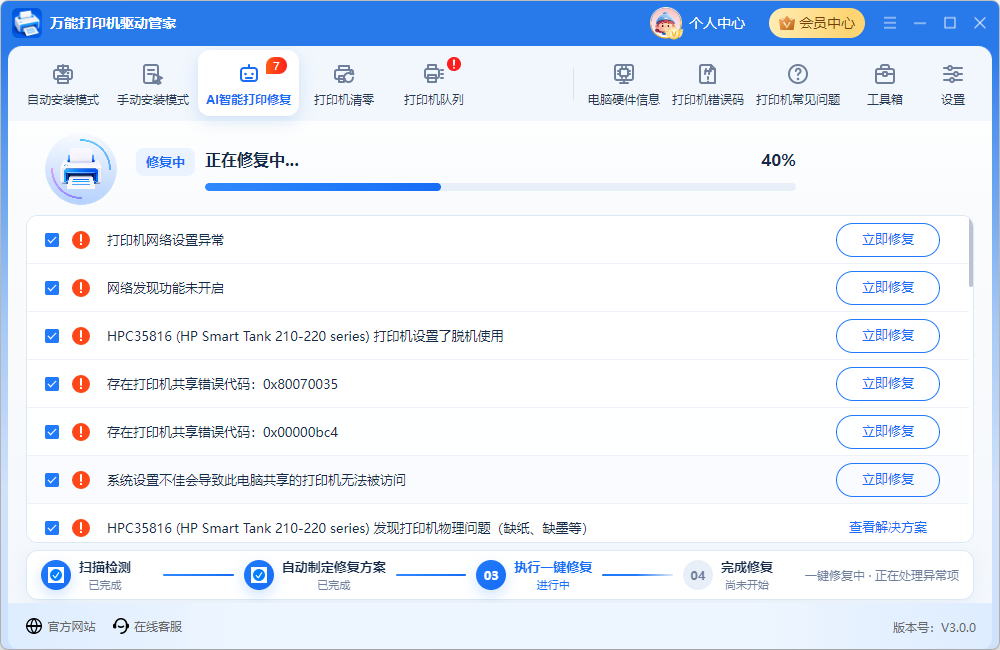The height and width of the screenshot is (650, 1000).
Task: Click the large printer repair status icon
Action: point(81,169)
